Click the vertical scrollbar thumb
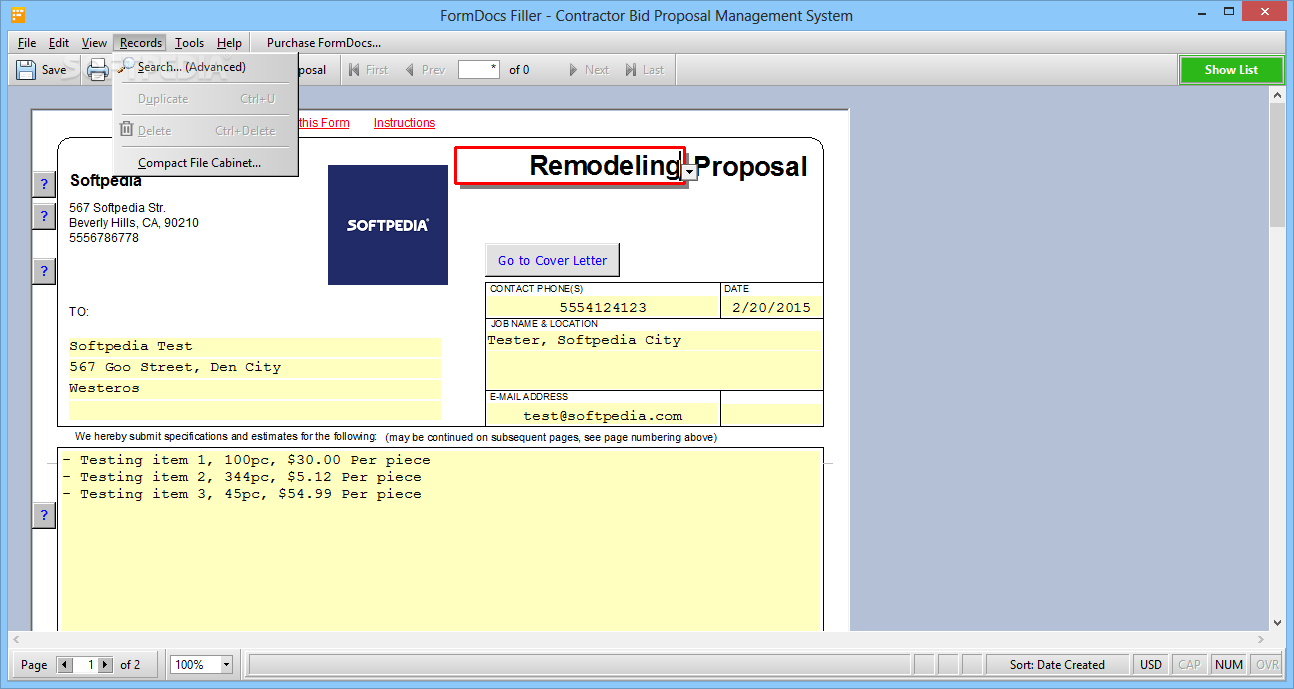1294x689 pixels. (1277, 165)
